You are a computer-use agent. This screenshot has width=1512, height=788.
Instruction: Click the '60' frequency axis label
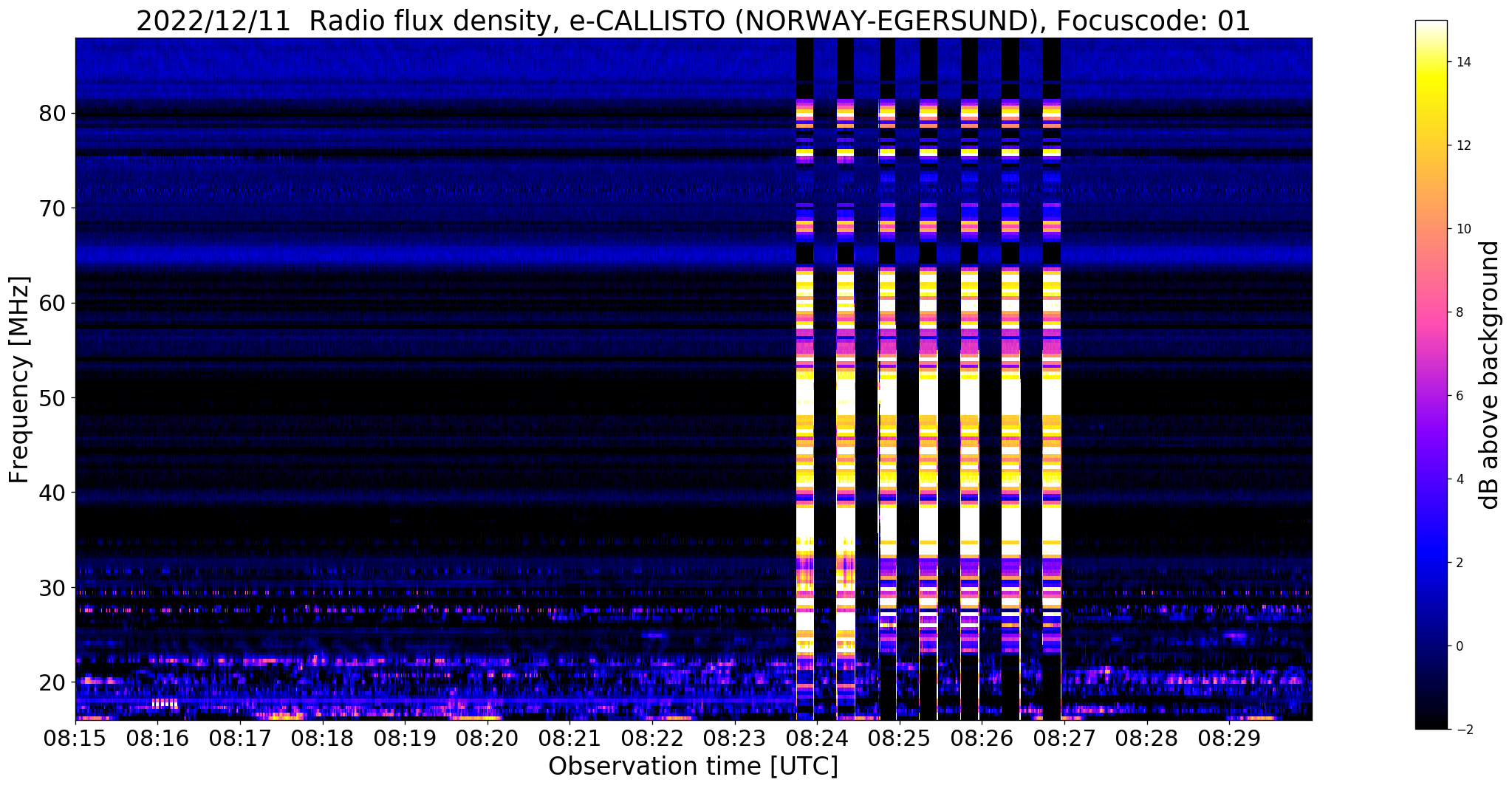tap(52, 303)
